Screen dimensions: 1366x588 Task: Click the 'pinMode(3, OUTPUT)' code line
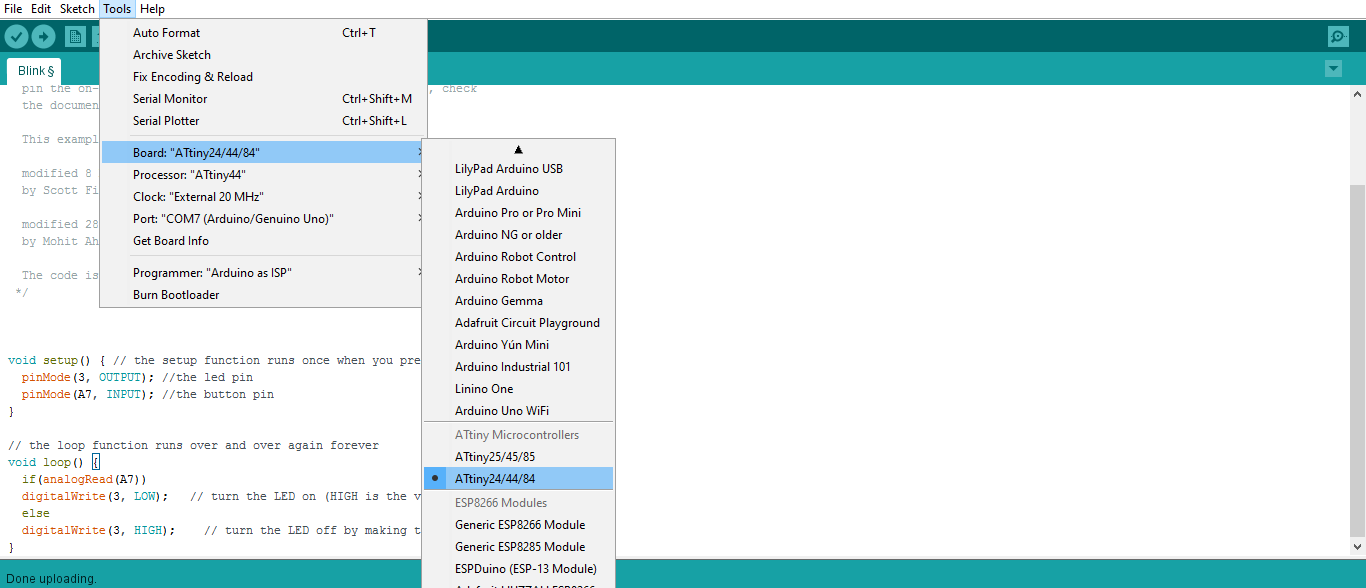pos(137,378)
